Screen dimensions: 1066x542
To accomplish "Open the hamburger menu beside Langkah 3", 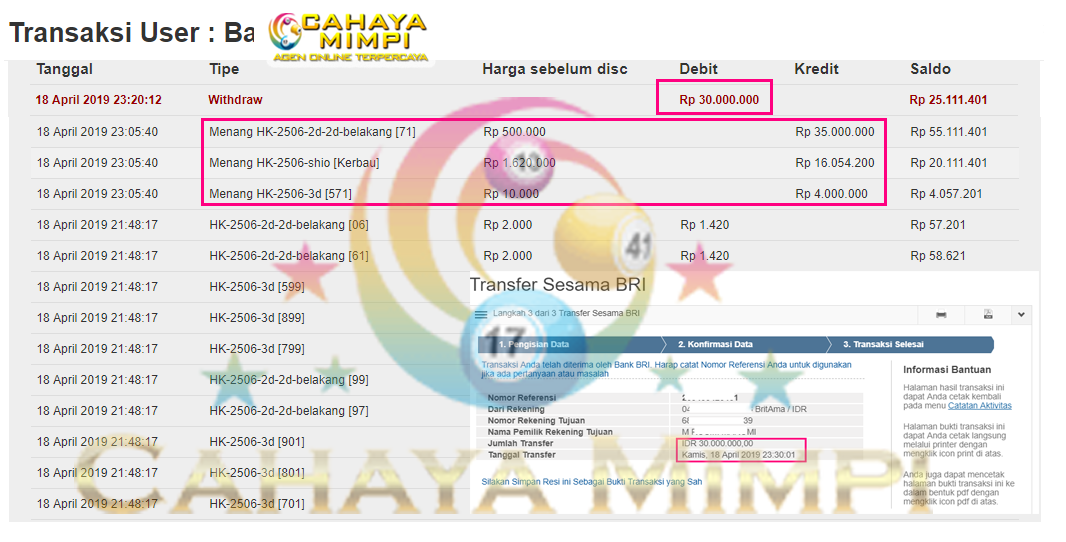I will [x=481, y=314].
